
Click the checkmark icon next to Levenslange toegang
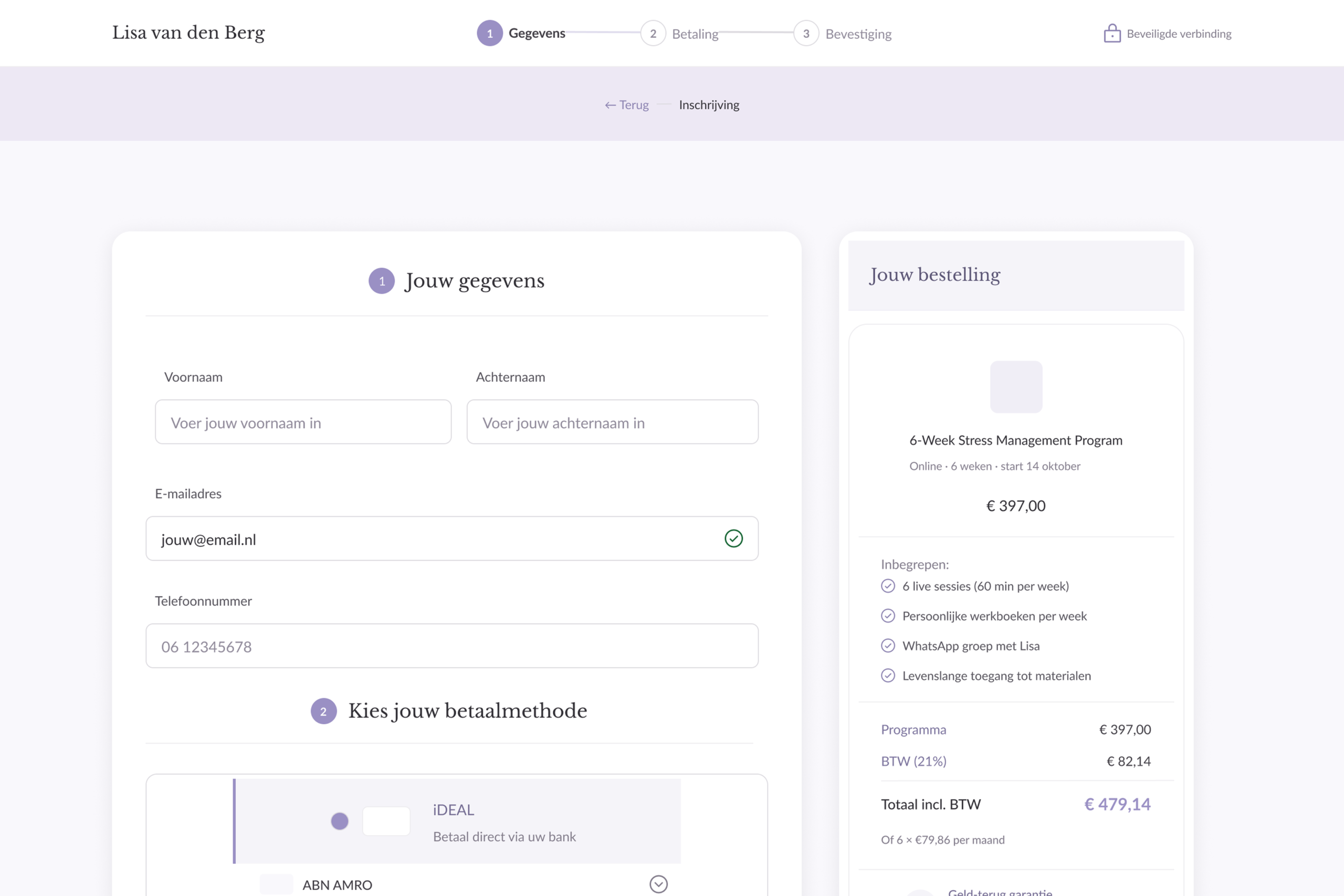pos(887,676)
